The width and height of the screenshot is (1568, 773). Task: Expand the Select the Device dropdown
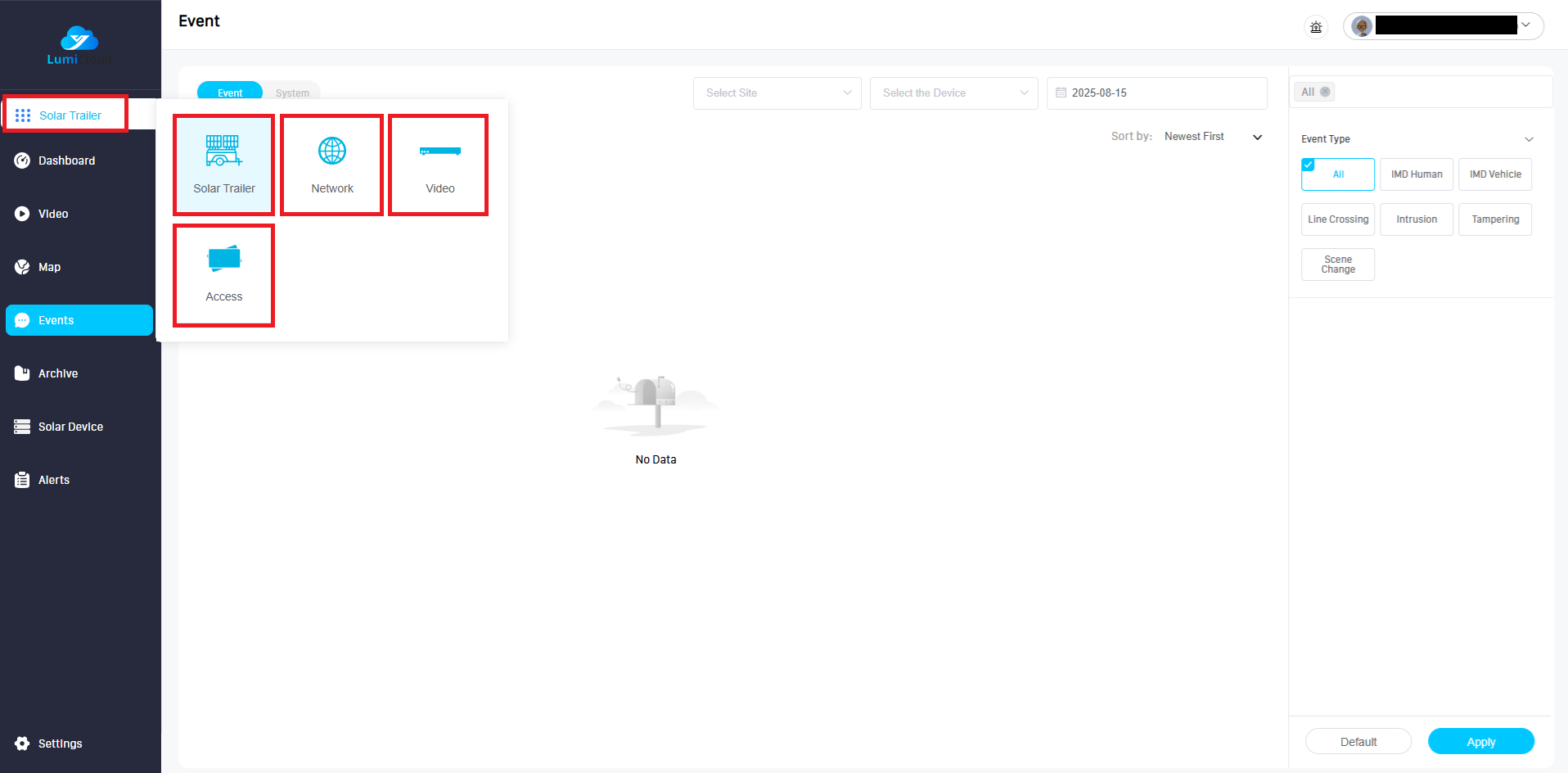click(953, 93)
